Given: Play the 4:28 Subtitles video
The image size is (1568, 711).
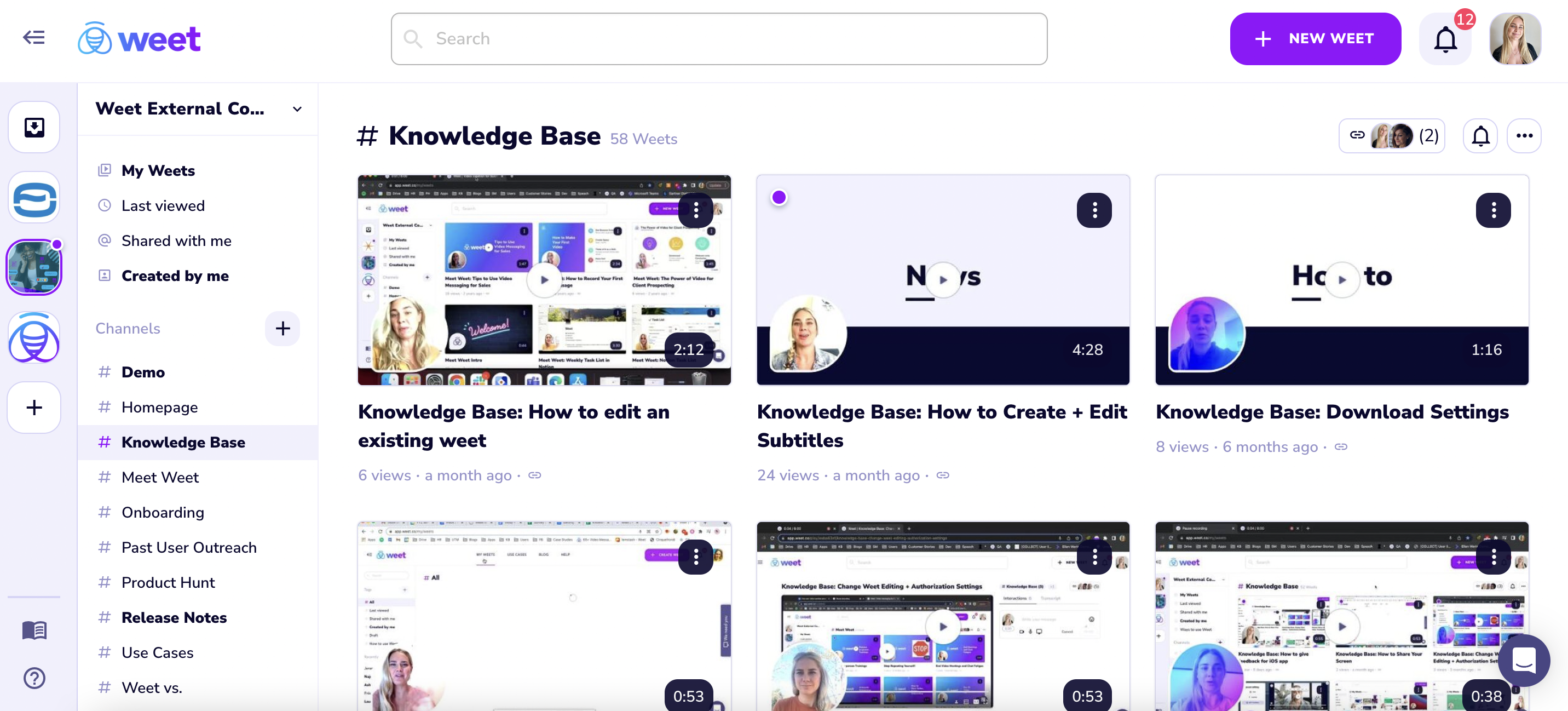Looking at the screenshot, I should 943,280.
